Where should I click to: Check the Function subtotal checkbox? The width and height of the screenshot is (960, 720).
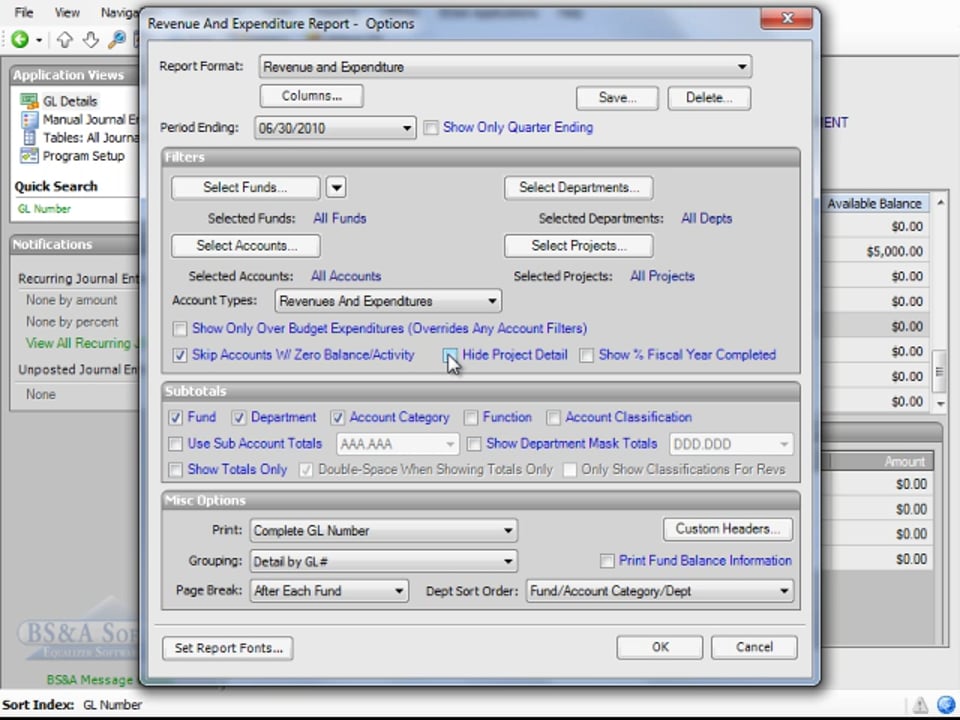471,418
